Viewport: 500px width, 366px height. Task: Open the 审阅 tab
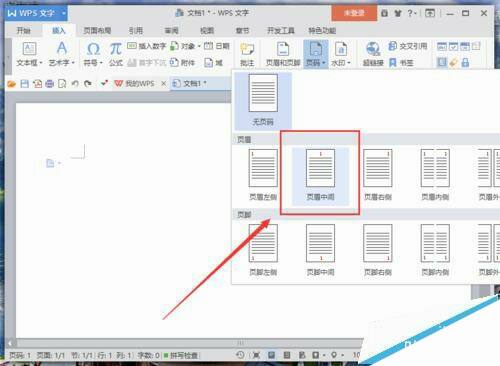(171, 31)
